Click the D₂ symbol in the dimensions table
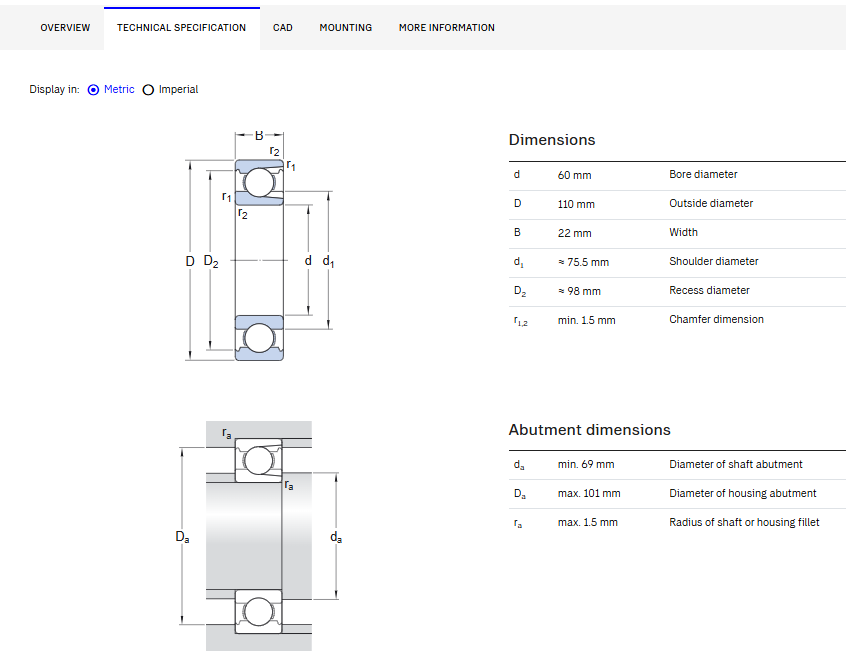 [x=520, y=291]
